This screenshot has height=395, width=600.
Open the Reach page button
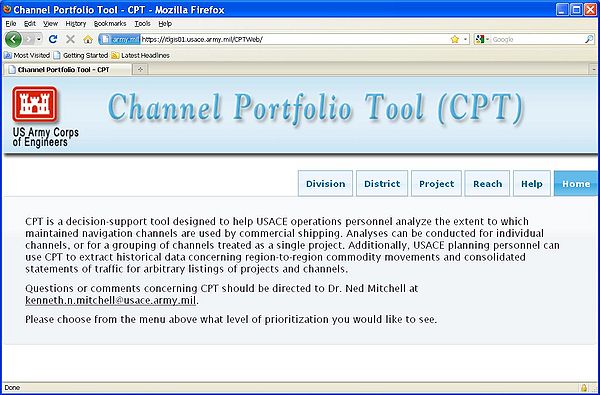(x=487, y=183)
